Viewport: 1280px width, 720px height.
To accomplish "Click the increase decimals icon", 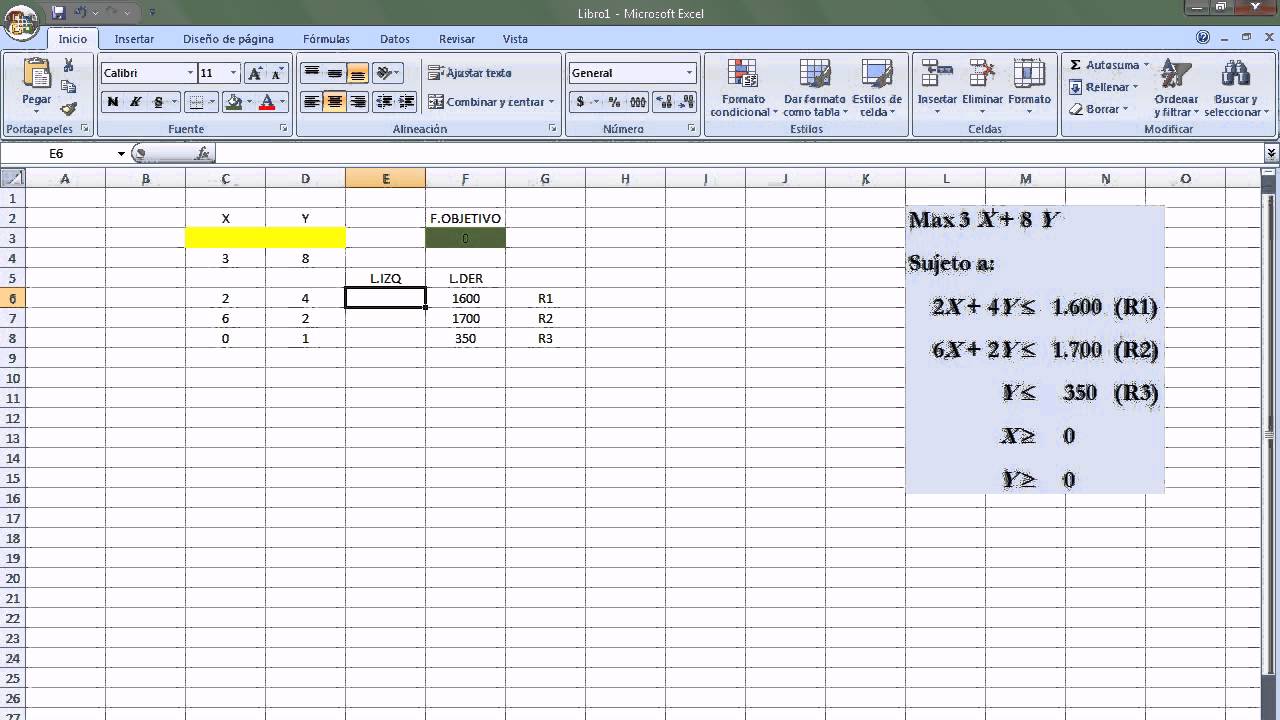I will pyautogui.click(x=663, y=102).
